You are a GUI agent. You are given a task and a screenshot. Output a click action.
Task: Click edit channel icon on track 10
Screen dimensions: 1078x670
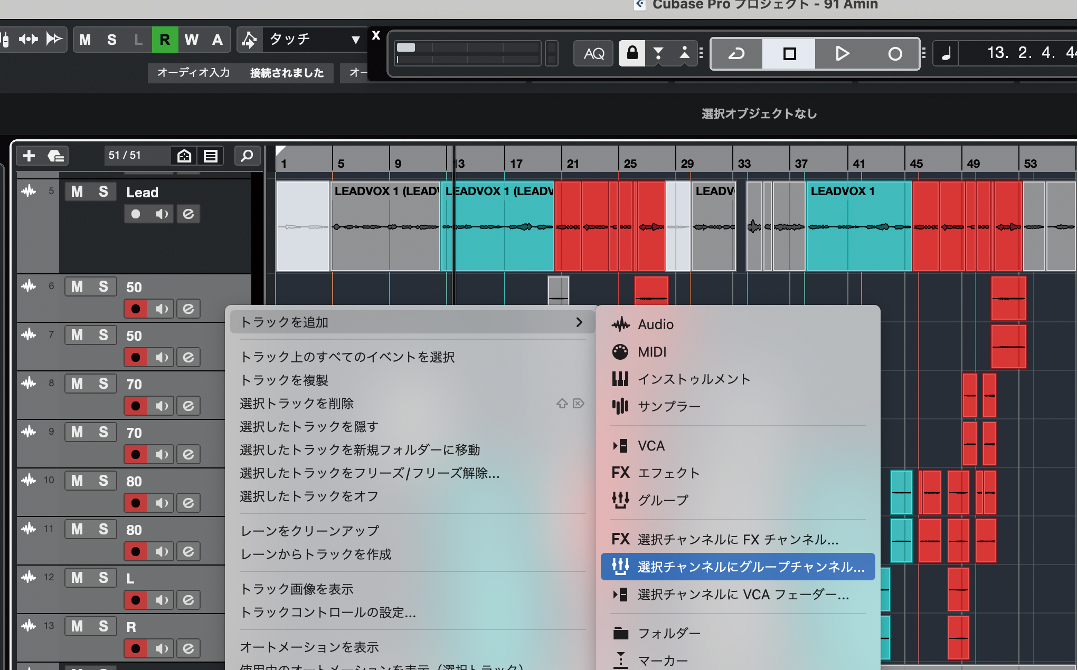click(x=188, y=504)
